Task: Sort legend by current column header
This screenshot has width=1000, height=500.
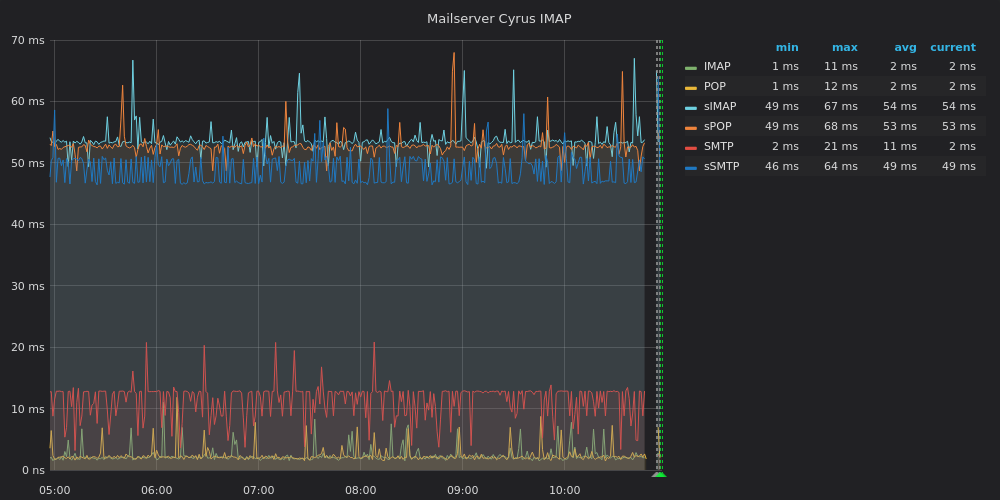Action: (953, 47)
